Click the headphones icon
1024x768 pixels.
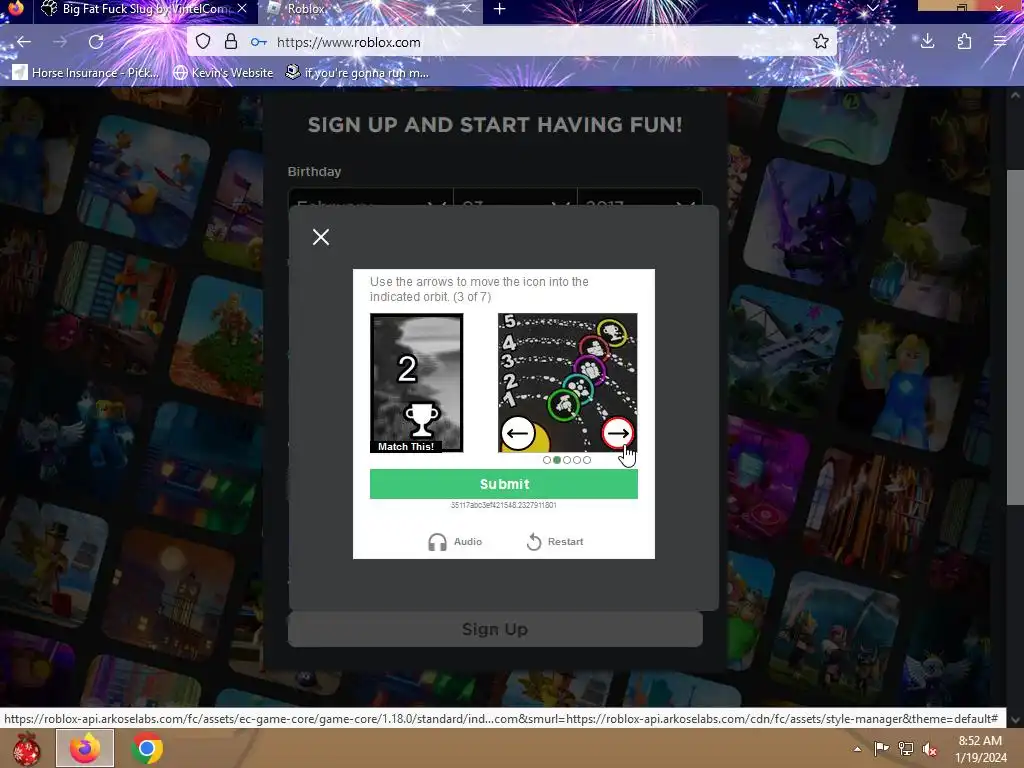point(438,541)
